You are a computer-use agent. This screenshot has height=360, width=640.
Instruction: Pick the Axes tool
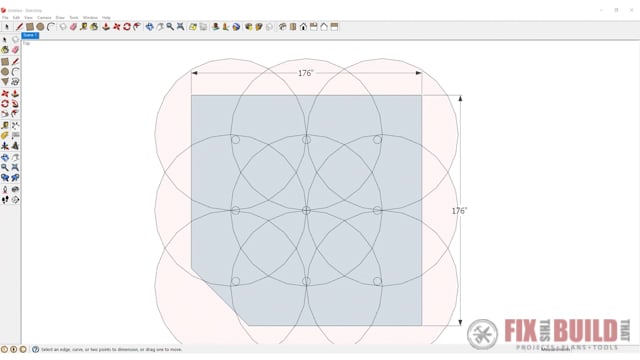(x=5, y=146)
